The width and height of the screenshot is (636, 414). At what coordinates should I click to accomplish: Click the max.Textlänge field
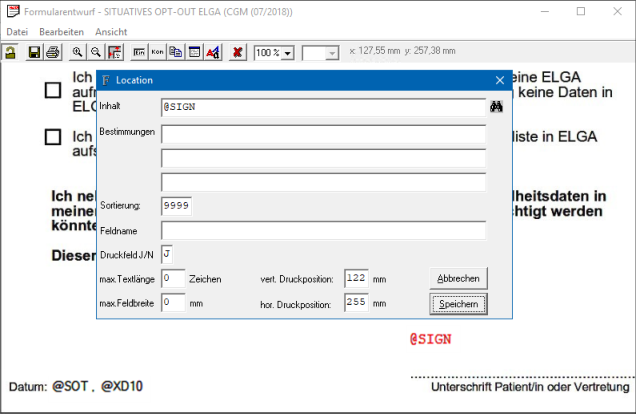pyautogui.click(x=173, y=279)
